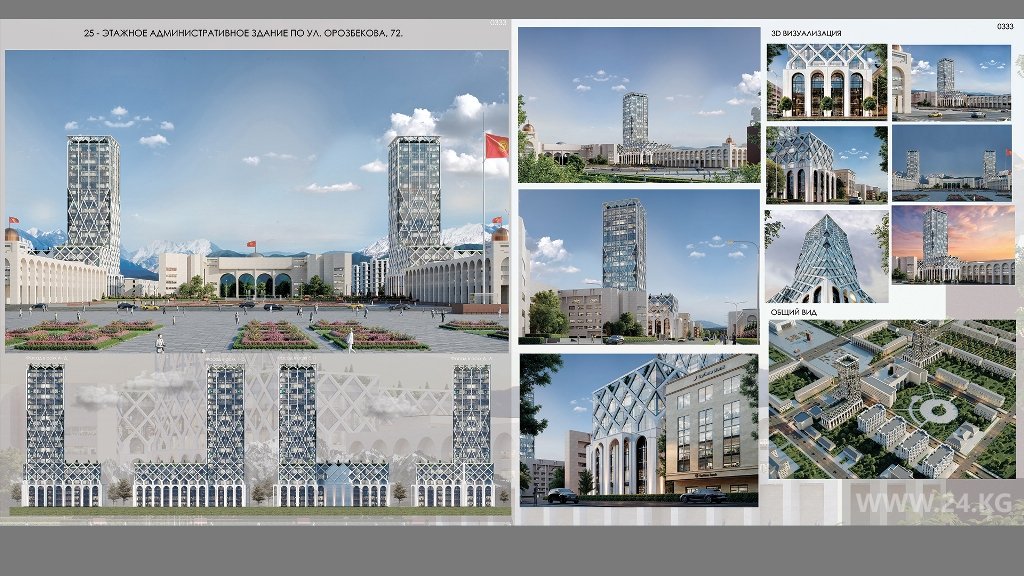The image size is (1024, 576).
Task: Click the middle column's top tower render
Action: pos(638,105)
